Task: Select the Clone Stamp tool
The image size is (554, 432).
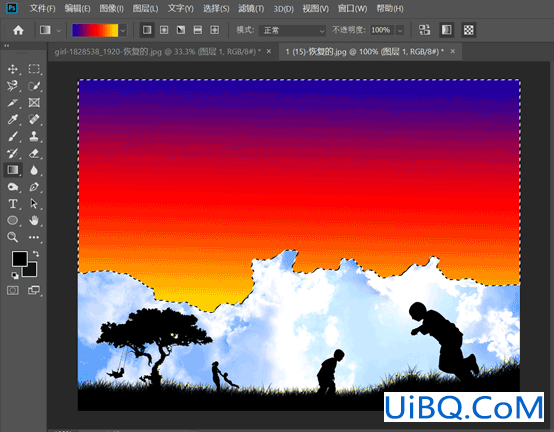Action: (34, 136)
